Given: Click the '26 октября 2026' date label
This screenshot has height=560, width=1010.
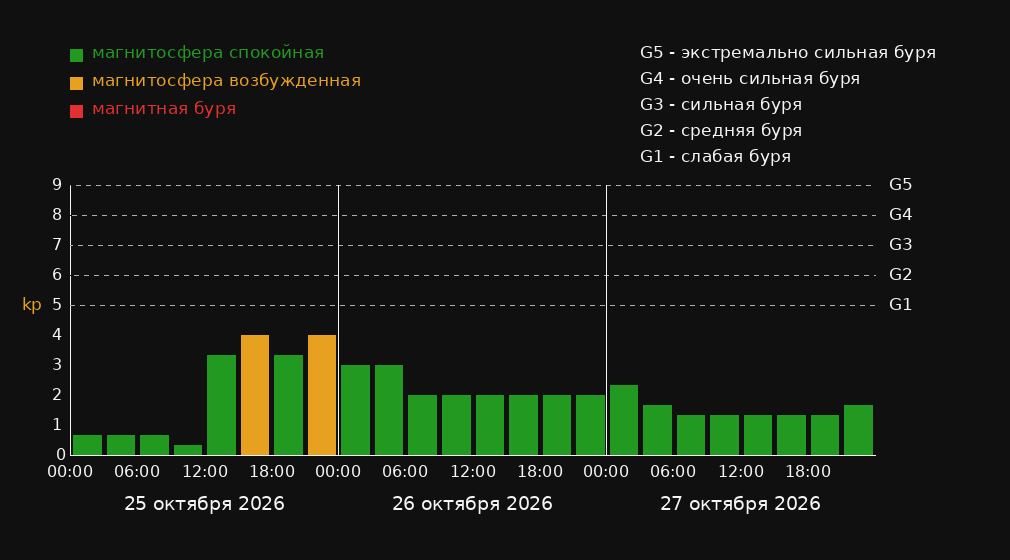Looking at the screenshot, I should [472, 504].
